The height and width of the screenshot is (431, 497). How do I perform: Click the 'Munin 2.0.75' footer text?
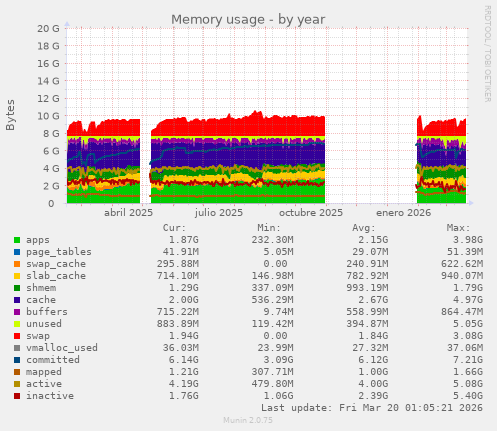click(248, 420)
